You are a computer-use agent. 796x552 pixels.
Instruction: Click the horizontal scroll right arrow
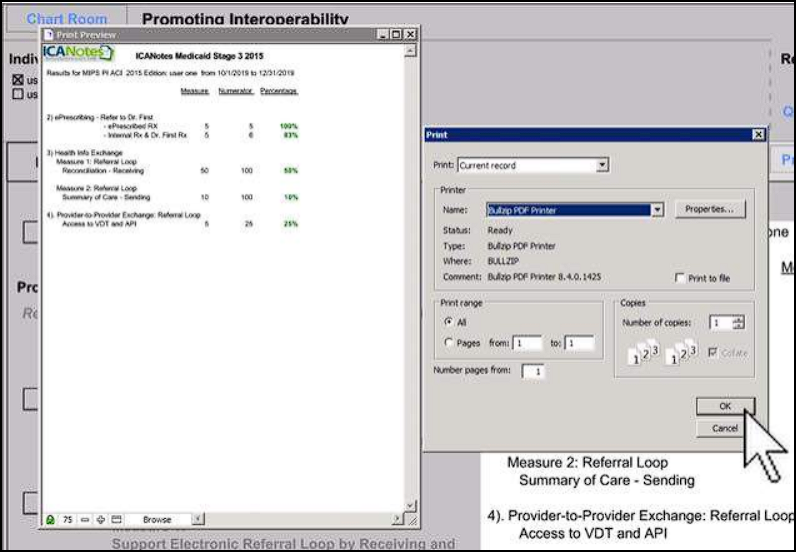pyautogui.click(x=397, y=519)
